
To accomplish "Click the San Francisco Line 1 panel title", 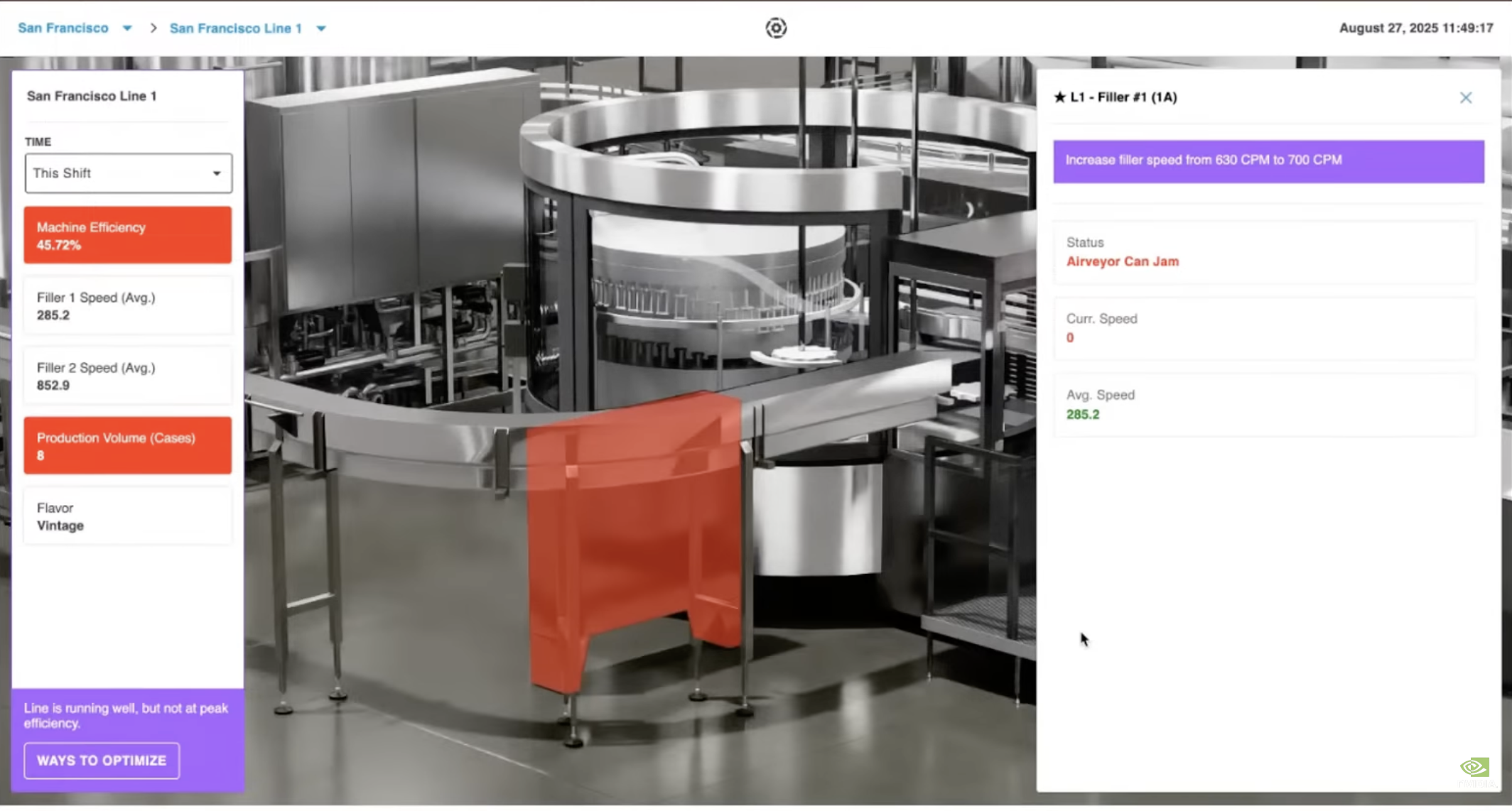I will pyautogui.click(x=92, y=96).
